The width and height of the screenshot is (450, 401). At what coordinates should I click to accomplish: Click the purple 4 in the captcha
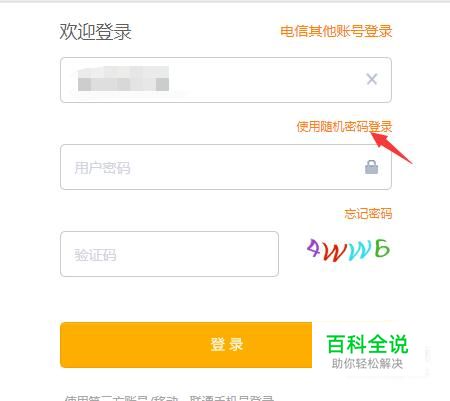[x=313, y=247]
